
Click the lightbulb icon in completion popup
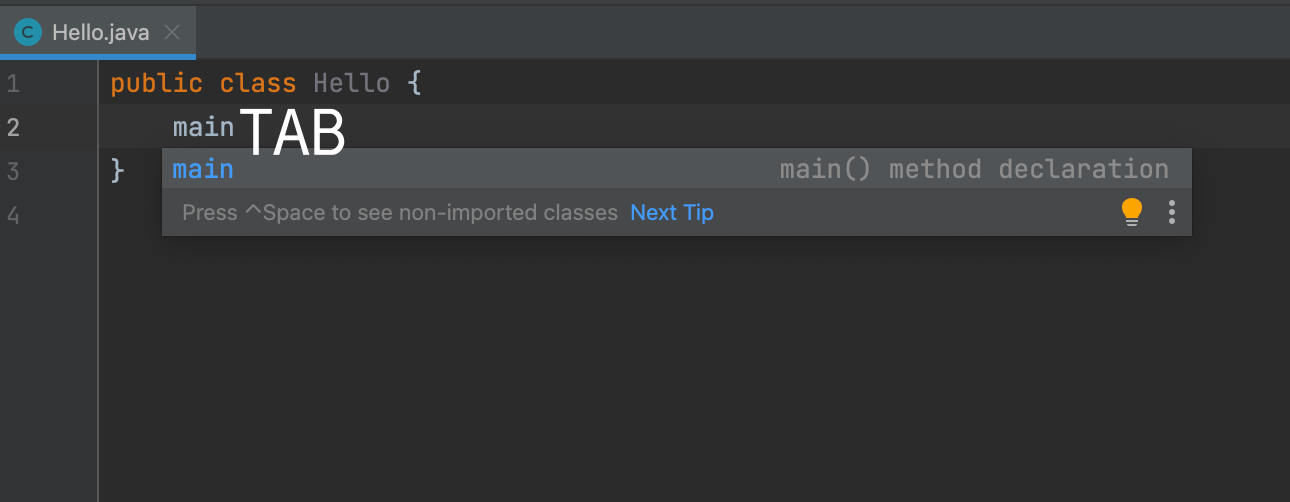pyautogui.click(x=1131, y=212)
